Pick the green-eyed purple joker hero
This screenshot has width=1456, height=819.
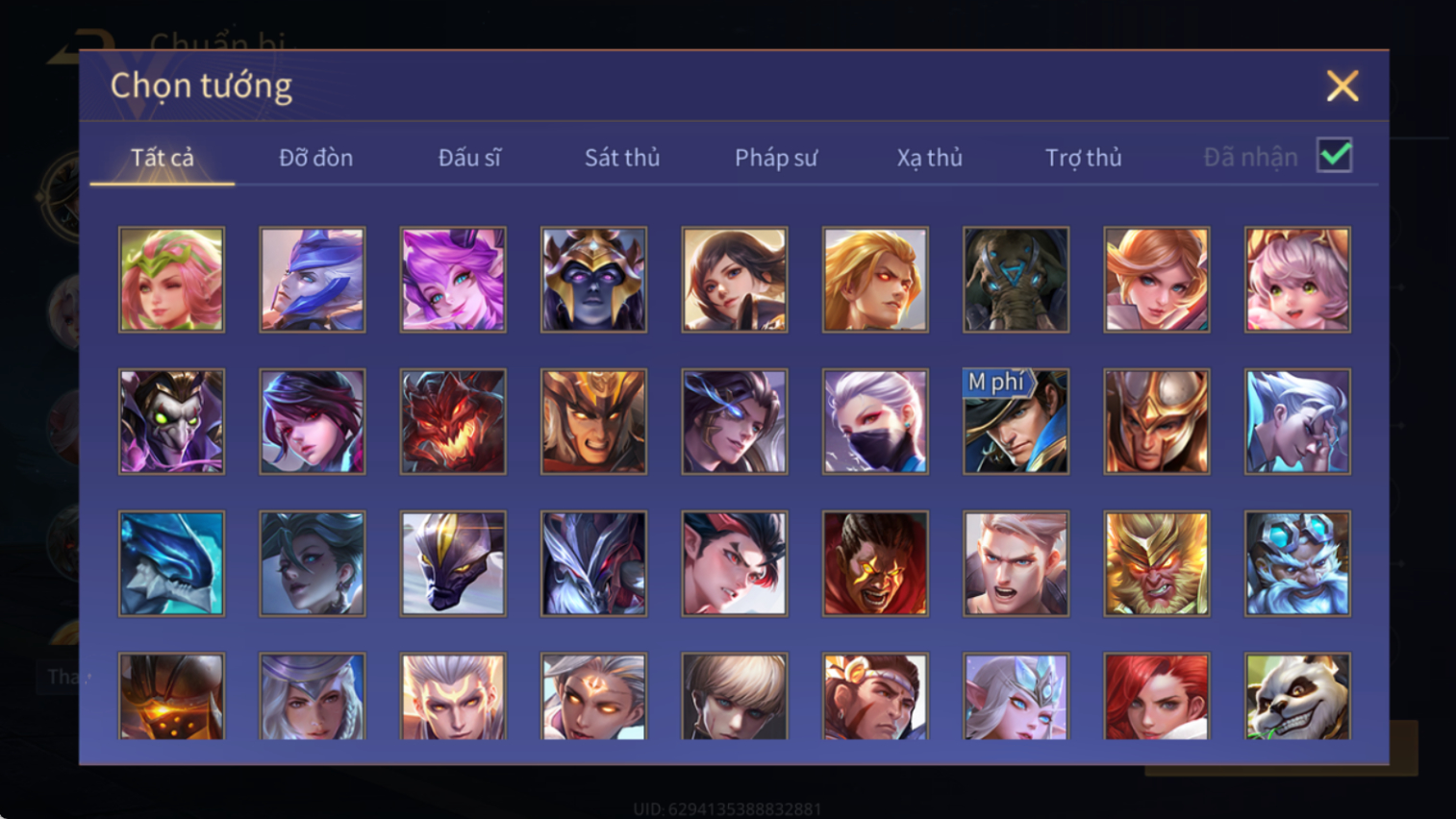click(171, 421)
